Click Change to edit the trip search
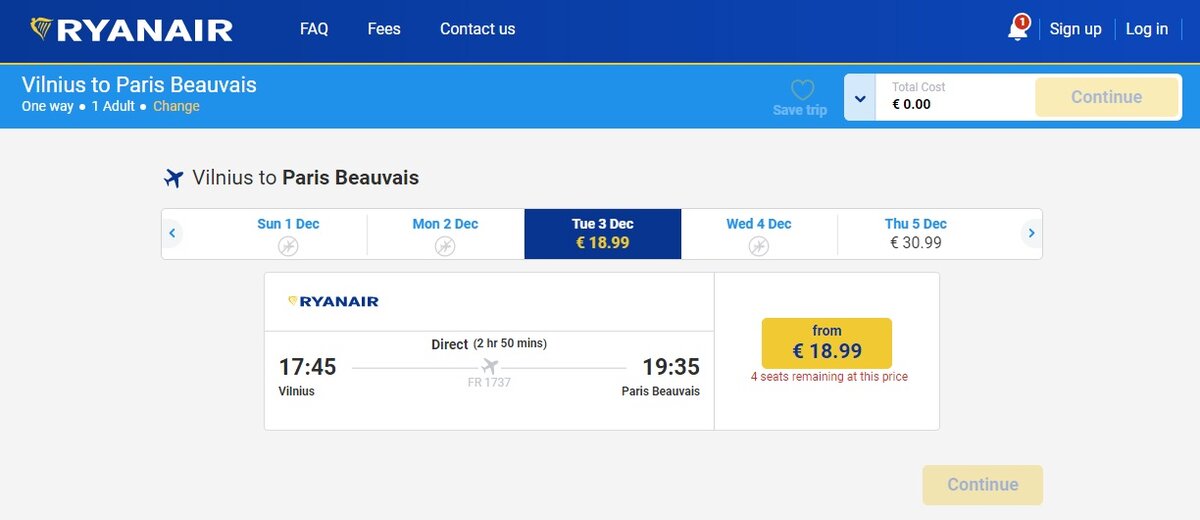 click(176, 106)
